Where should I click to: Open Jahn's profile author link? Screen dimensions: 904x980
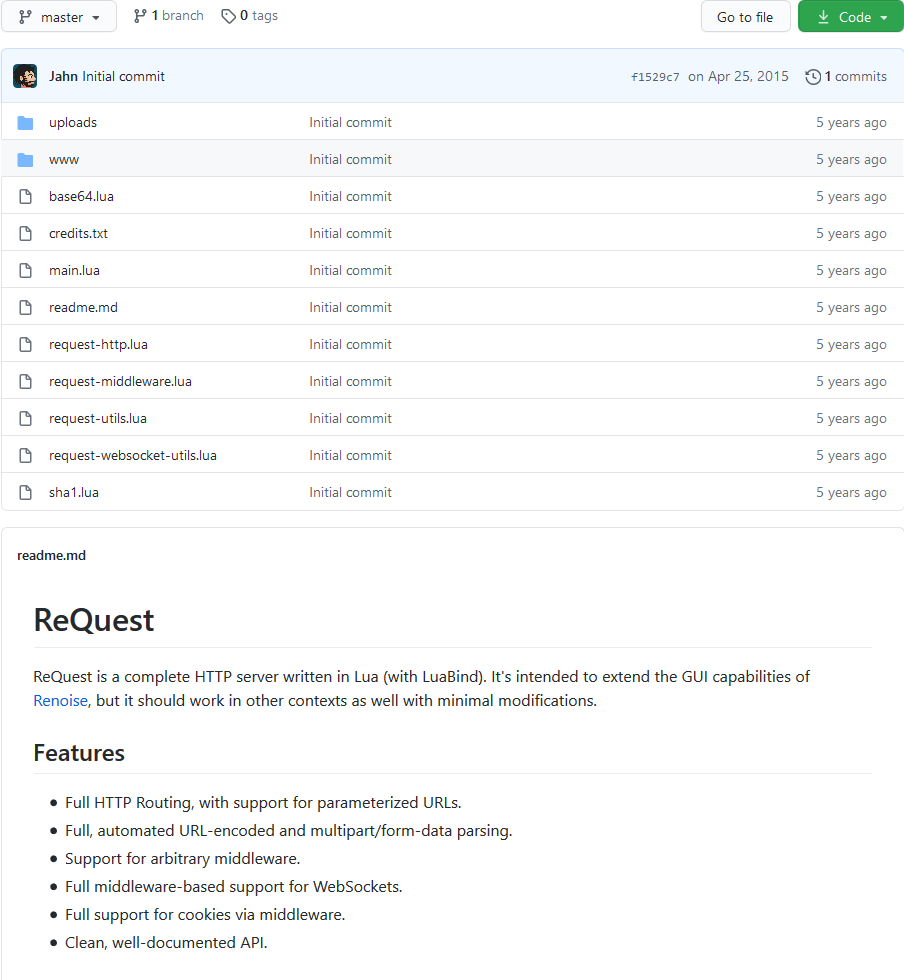[x=63, y=76]
